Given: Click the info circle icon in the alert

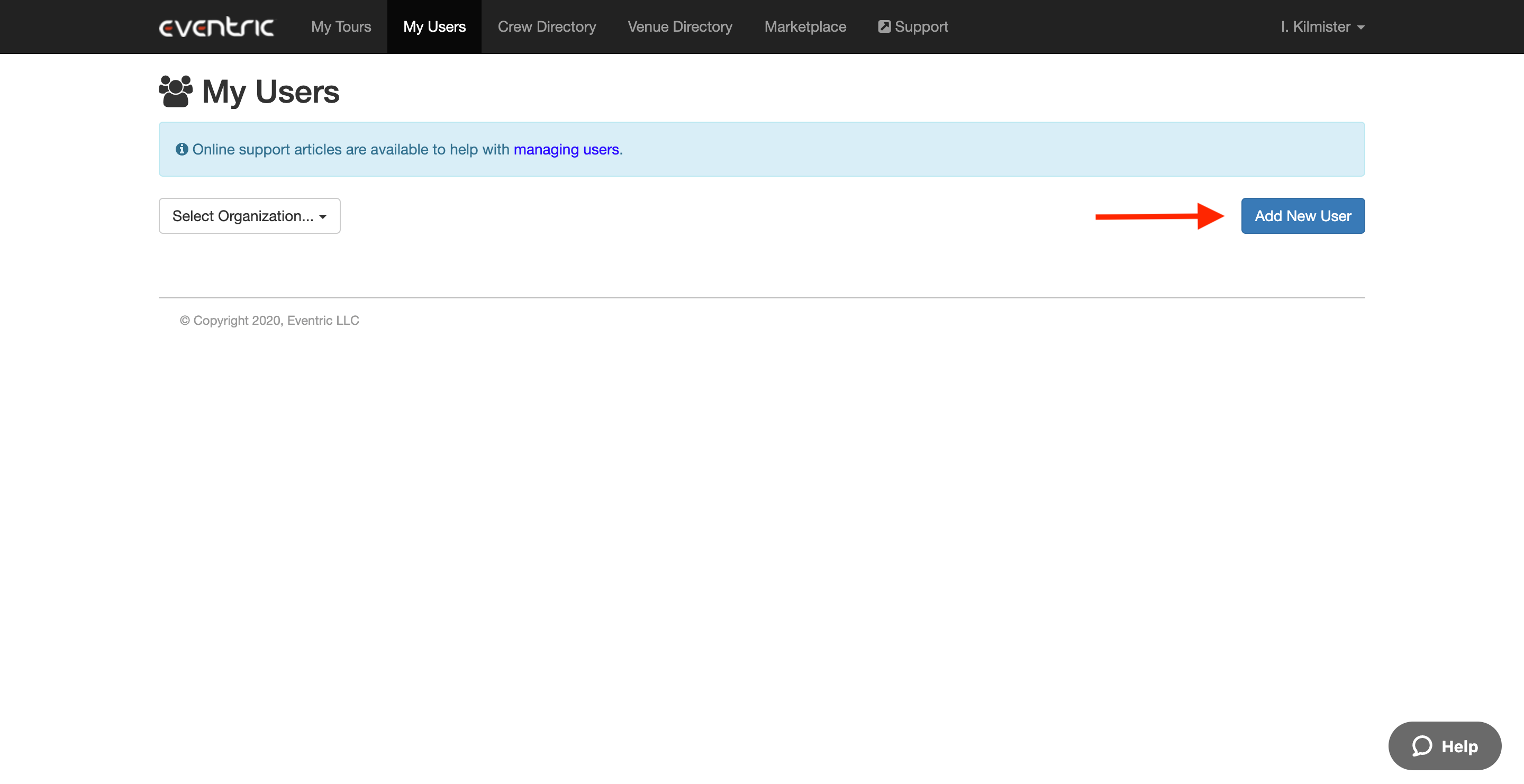Looking at the screenshot, I should (x=181, y=149).
